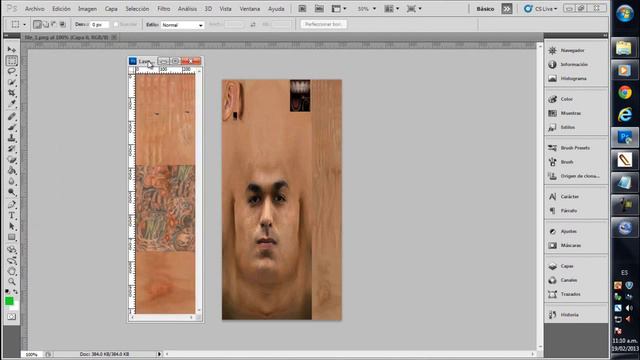Select the Pen tool
The image size is (640, 360).
click(11, 204)
